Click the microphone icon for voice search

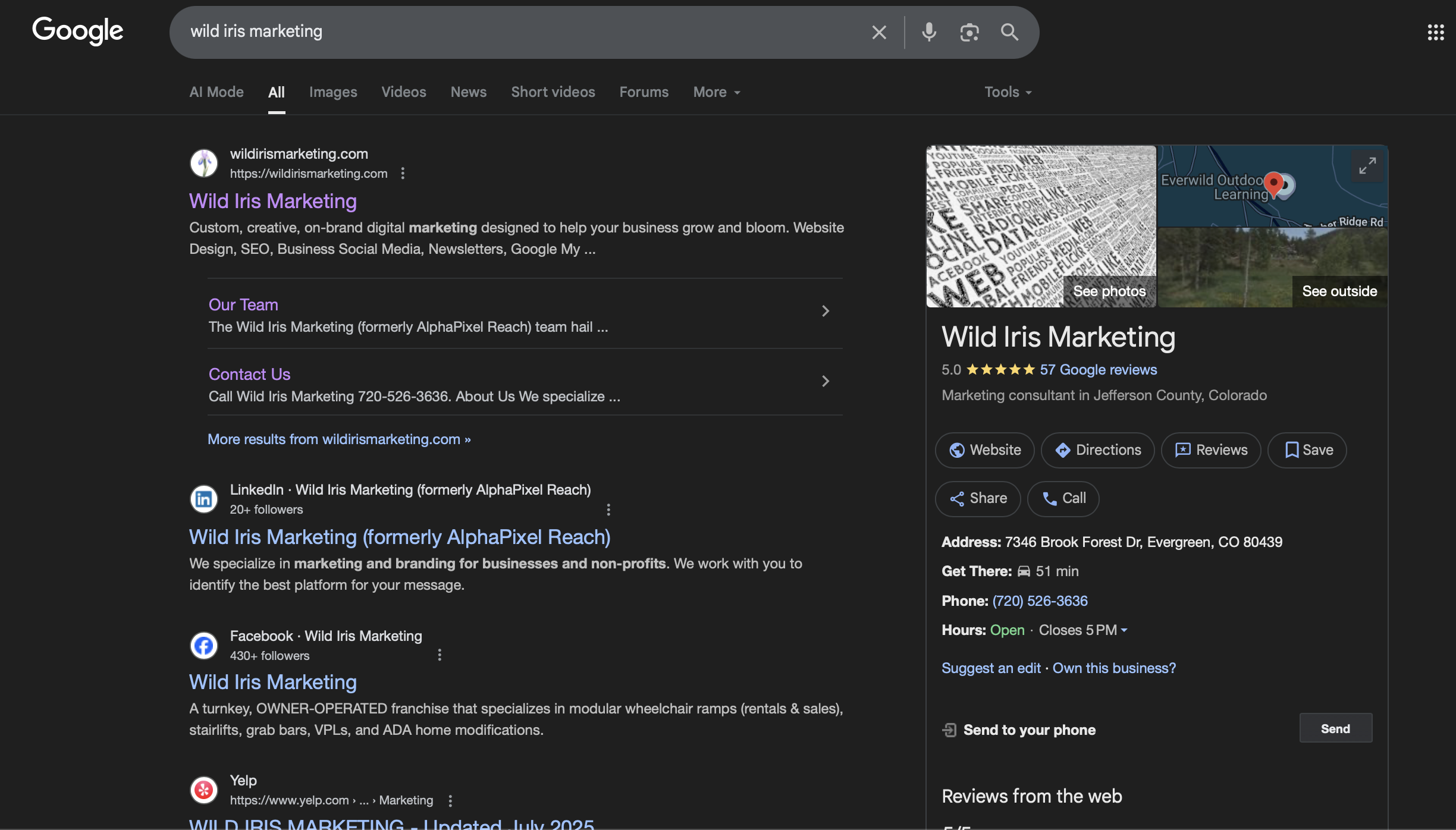coord(928,32)
